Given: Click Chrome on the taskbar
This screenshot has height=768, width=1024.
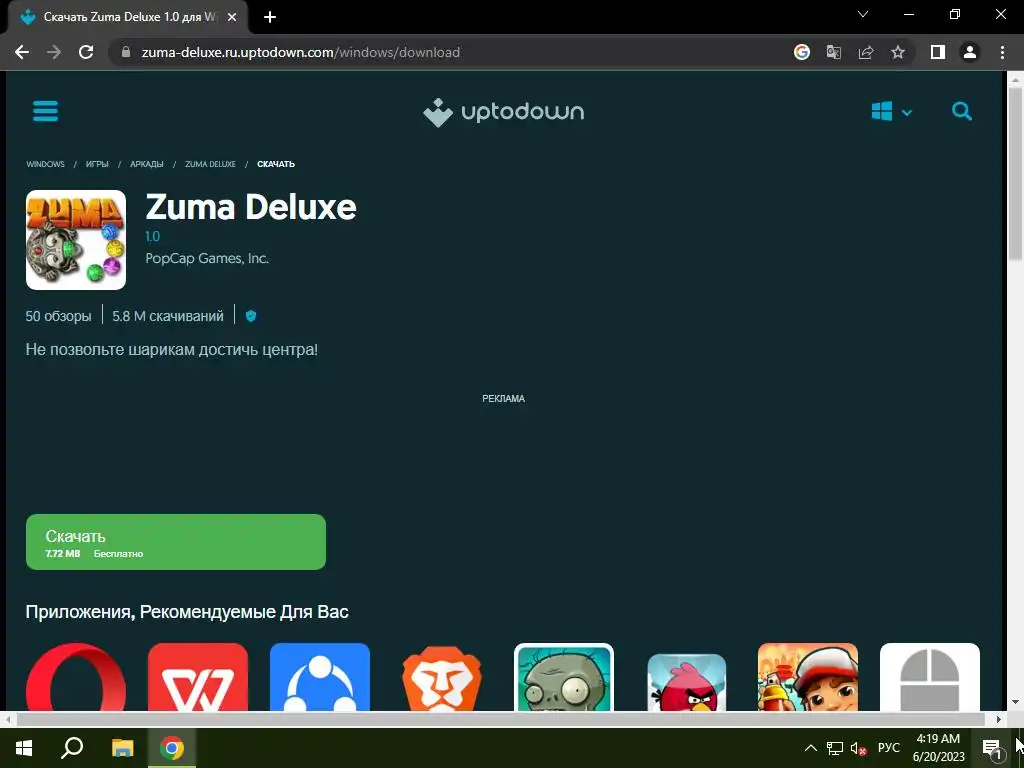Looking at the screenshot, I should pos(172,748).
